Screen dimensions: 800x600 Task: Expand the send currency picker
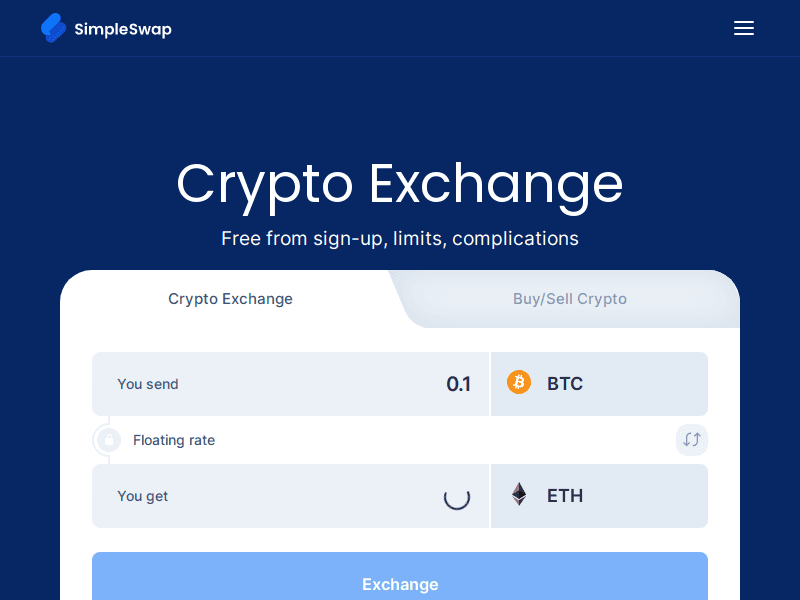coord(598,383)
